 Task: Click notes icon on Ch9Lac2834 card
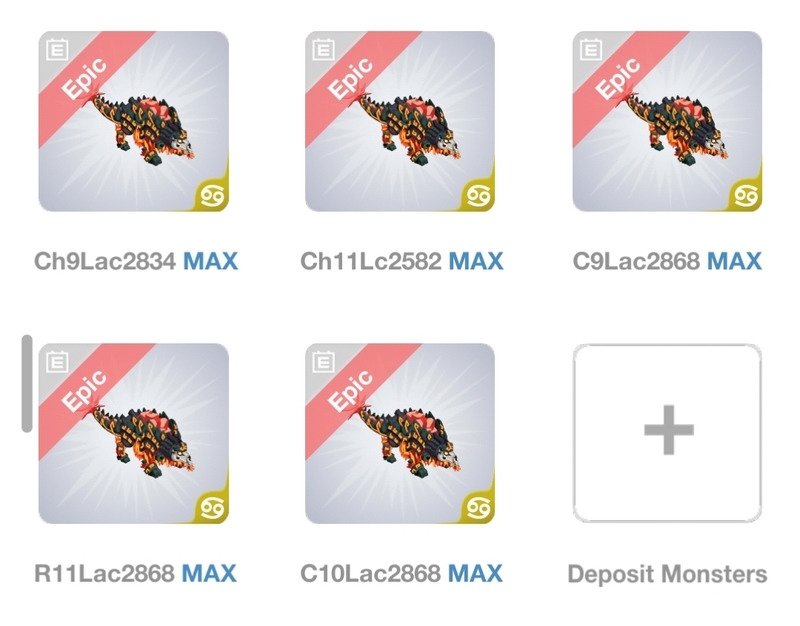point(57,50)
